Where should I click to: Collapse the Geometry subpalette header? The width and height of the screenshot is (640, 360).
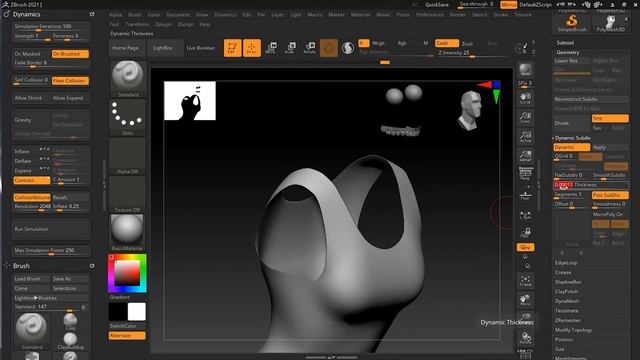point(568,52)
